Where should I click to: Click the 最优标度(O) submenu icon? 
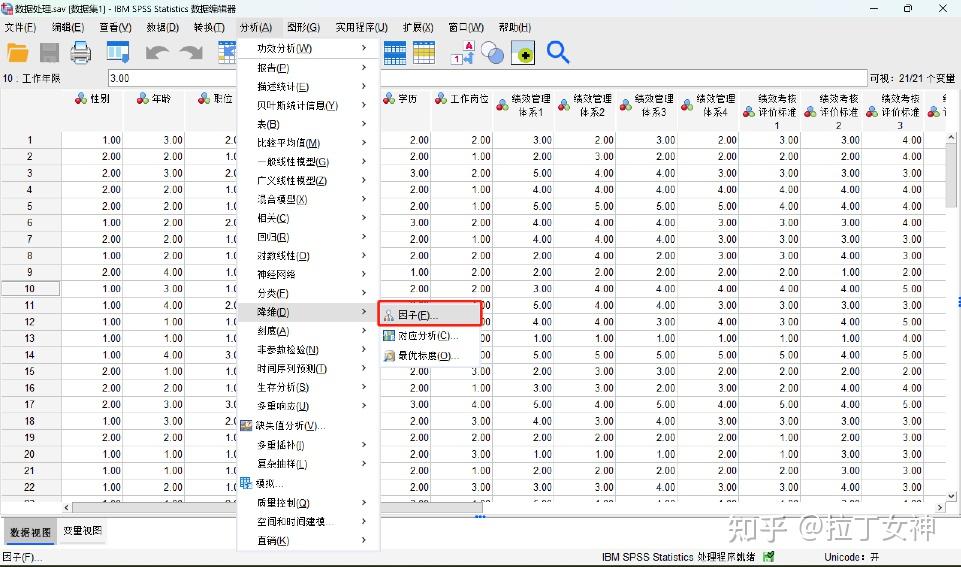(389, 356)
